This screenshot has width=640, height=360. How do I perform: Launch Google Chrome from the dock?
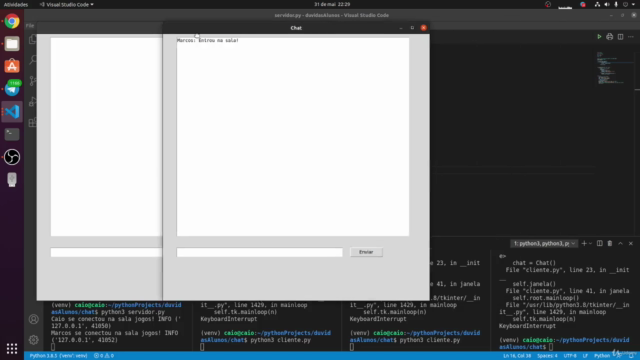point(12,21)
